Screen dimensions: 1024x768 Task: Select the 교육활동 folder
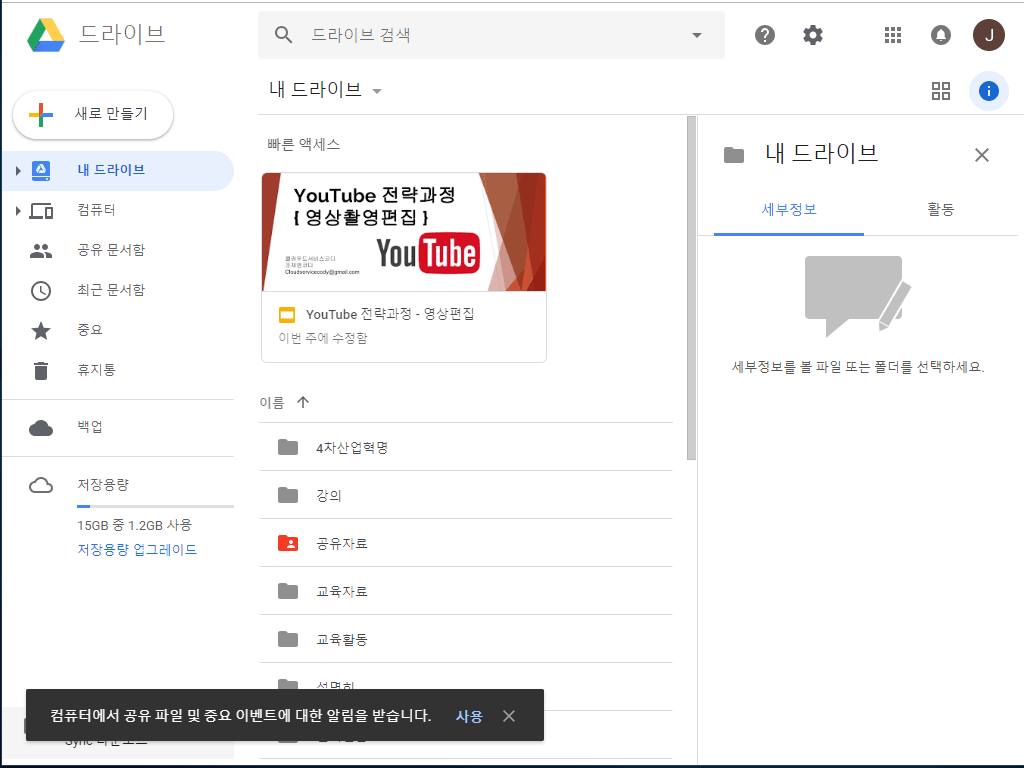click(466, 639)
